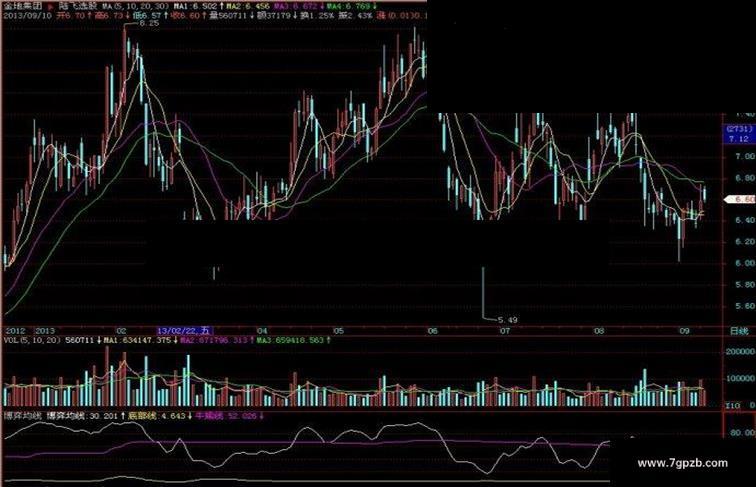Click the 博弈均线 indicator name
This screenshot has height=487, width=756.
[x=23, y=416]
